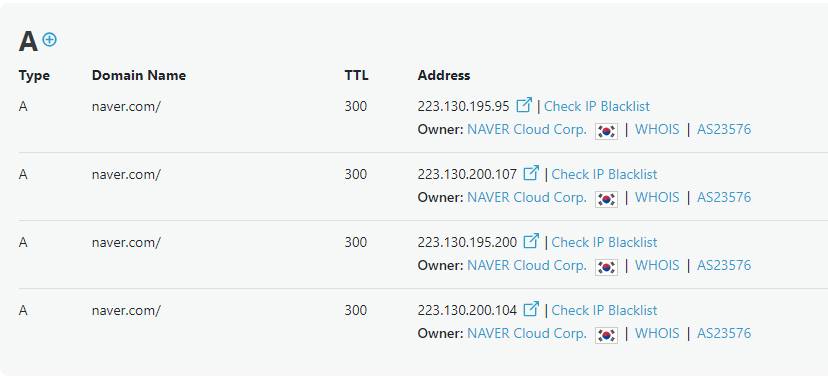828x381 pixels.
Task: Open external link icon for 223.130.200.104
Action: click(x=531, y=309)
